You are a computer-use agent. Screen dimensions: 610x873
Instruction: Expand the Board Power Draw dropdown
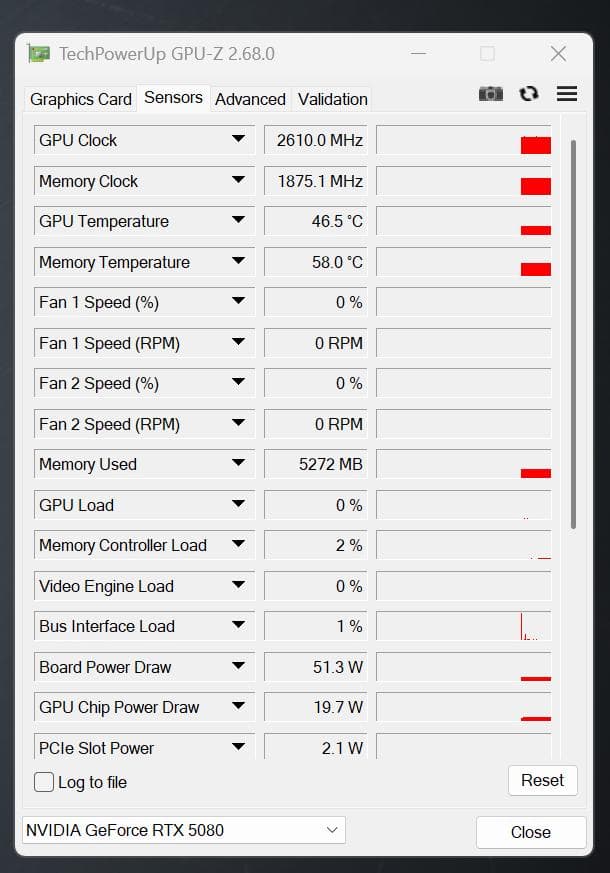click(238, 667)
